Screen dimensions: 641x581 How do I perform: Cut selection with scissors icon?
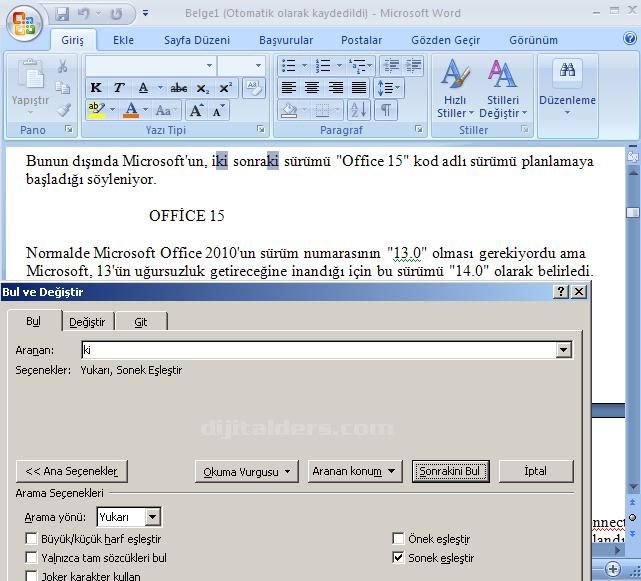63,66
